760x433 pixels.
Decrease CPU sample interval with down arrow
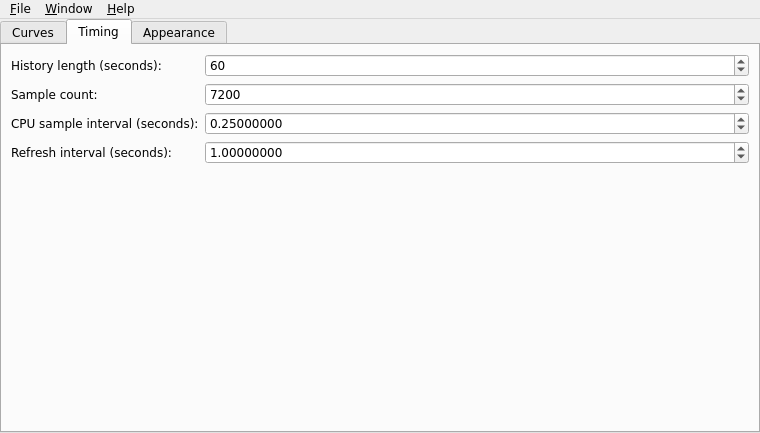[x=741, y=128]
